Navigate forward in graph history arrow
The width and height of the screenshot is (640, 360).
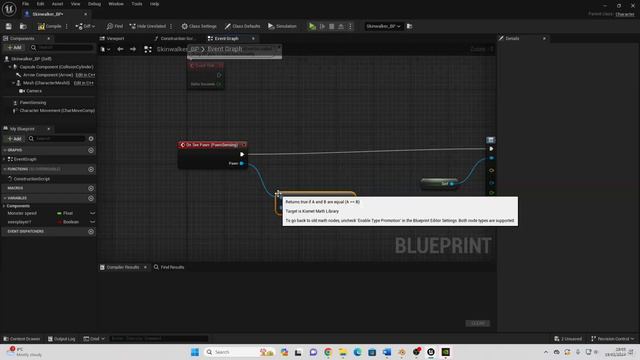(133, 49)
